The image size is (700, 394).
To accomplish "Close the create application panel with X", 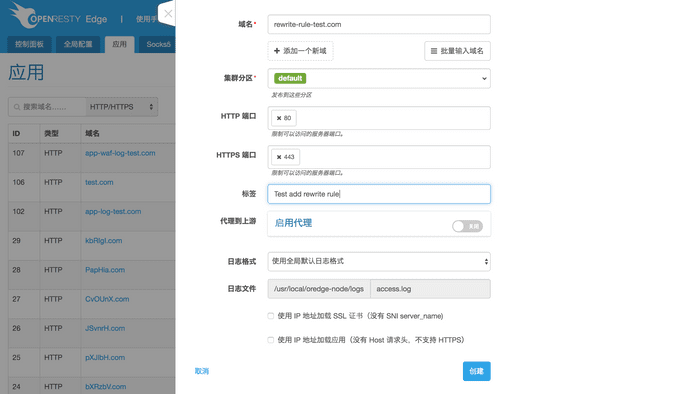I will tap(168, 13).
